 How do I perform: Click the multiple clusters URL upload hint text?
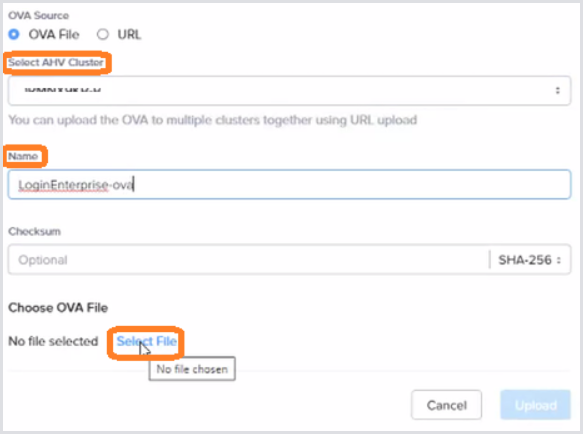(x=213, y=120)
